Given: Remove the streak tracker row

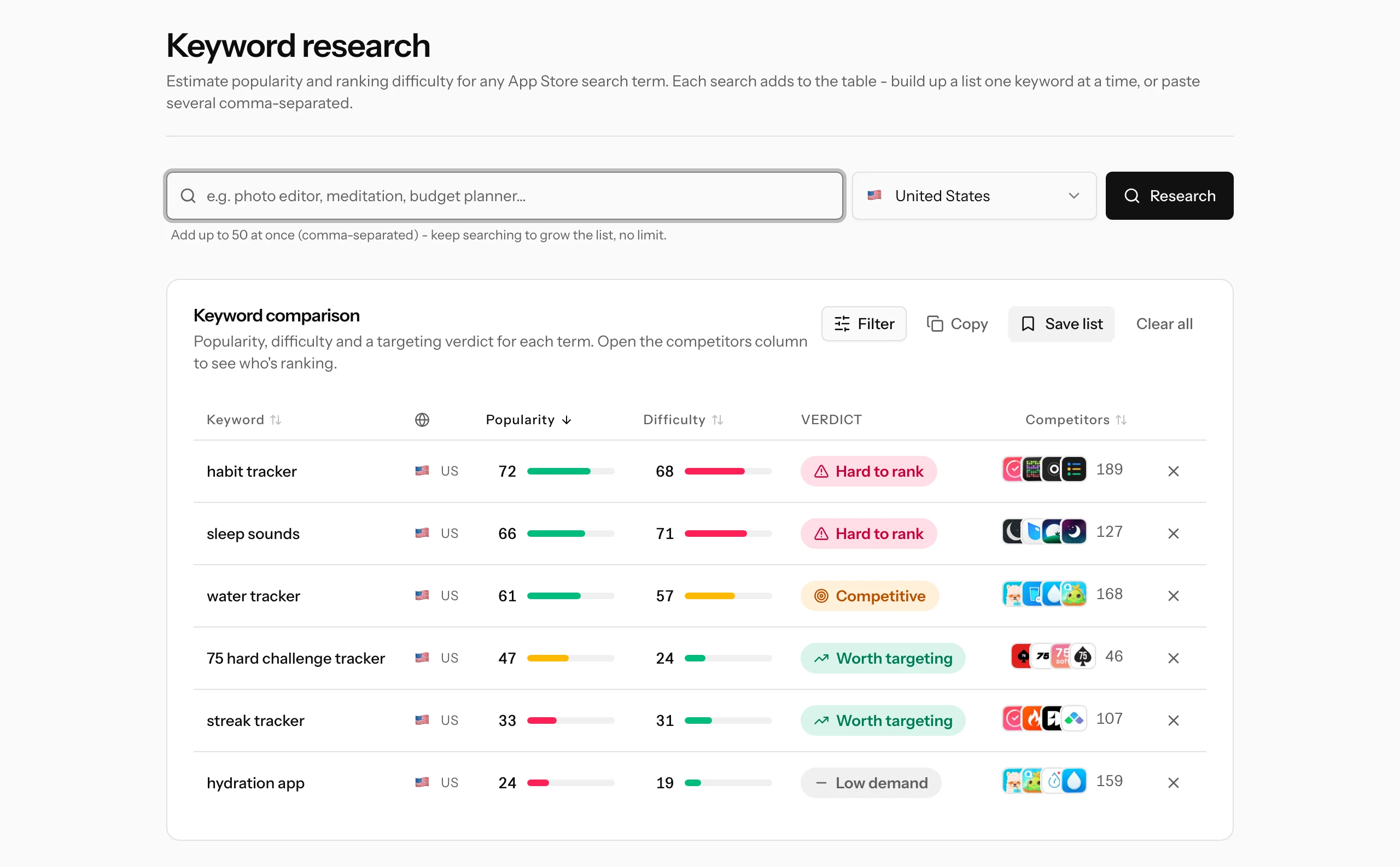Looking at the screenshot, I should coord(1173,721).
